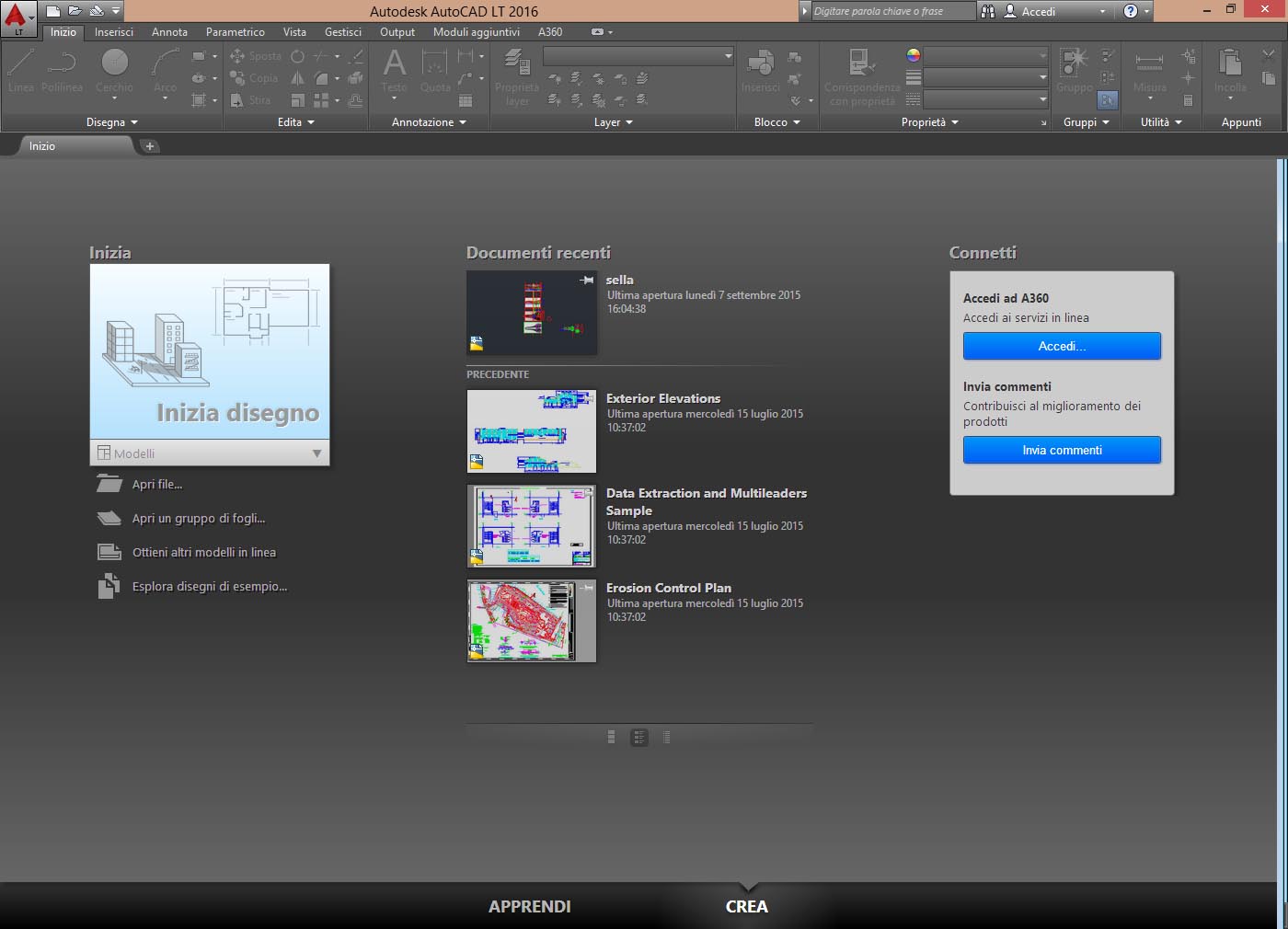Pin the Erosion Control Plan document
This screenshot has width=1288, height=929.
(x=587, y=588)
